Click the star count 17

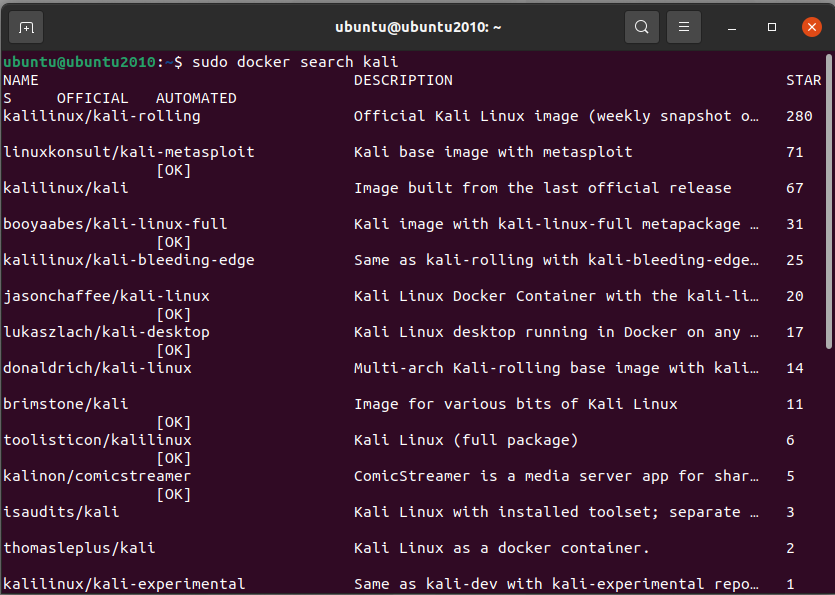pos(795,332)
